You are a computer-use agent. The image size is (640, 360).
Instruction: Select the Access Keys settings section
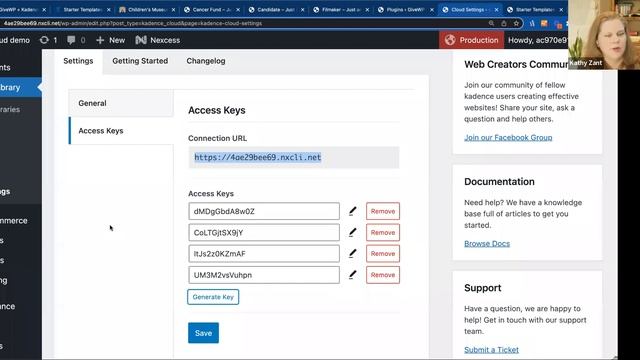(x=121, y=131)
